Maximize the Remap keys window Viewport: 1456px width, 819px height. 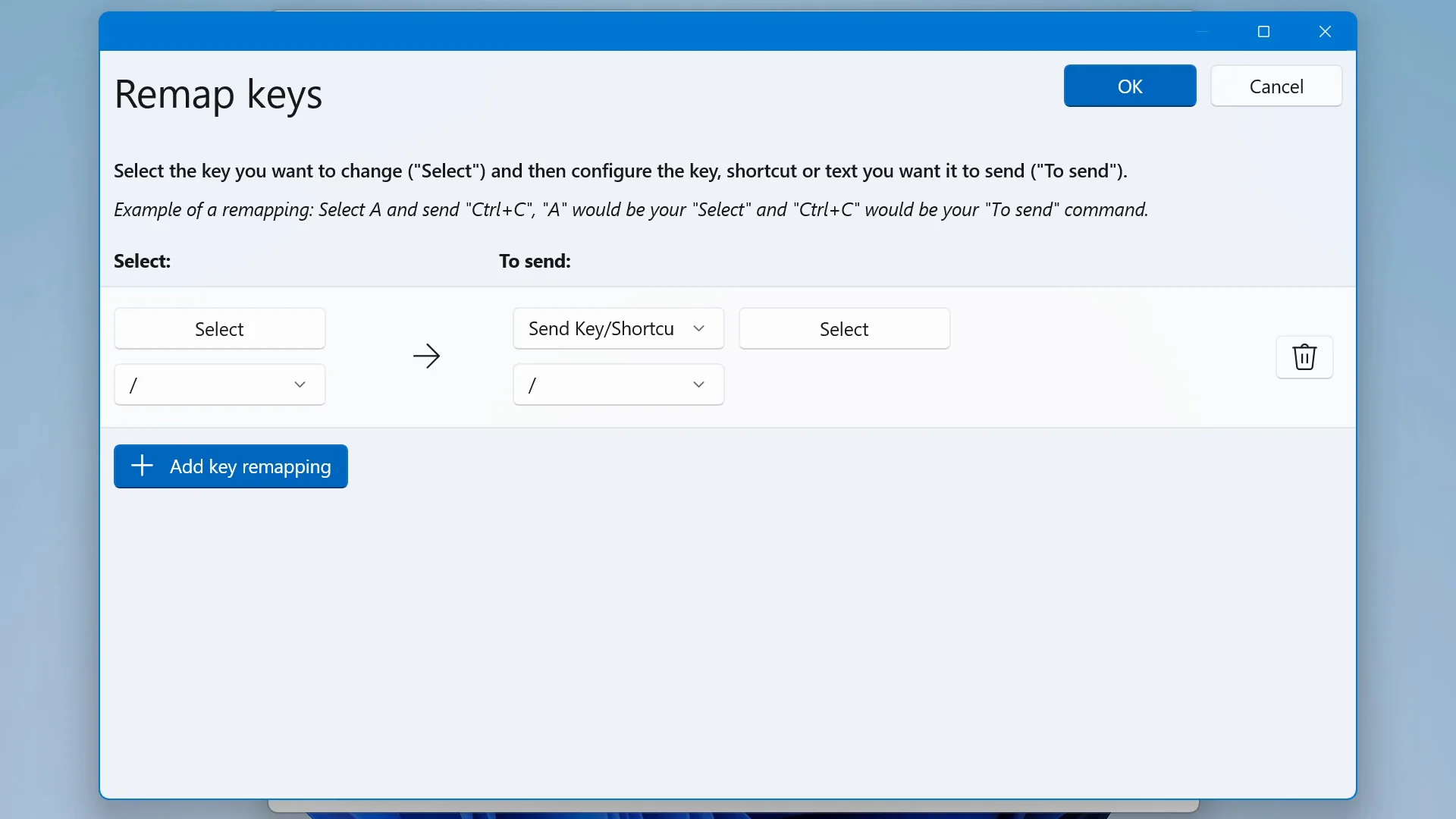(1263, 31)
